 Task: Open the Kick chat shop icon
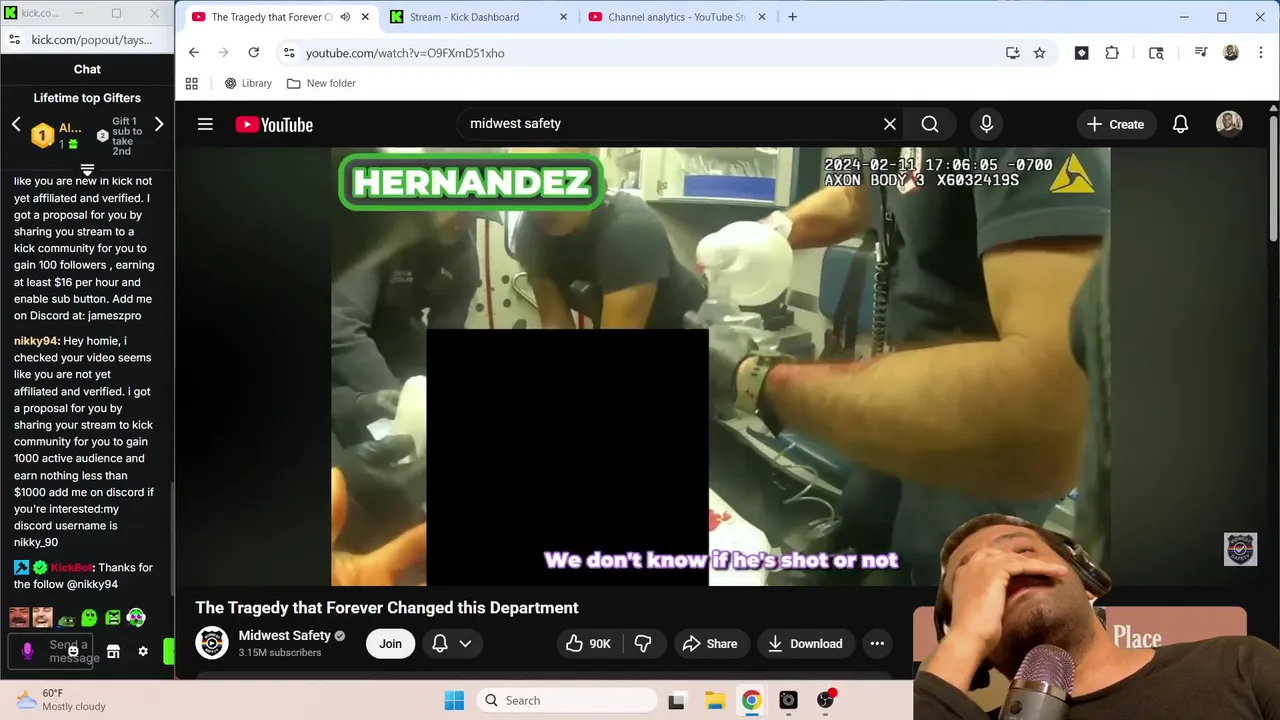pos(114,651)
